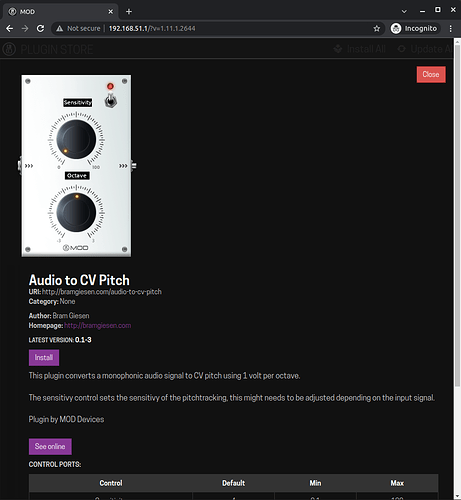Reload the current page
Screen dimensions: 461x500
(x=40, y=29)
